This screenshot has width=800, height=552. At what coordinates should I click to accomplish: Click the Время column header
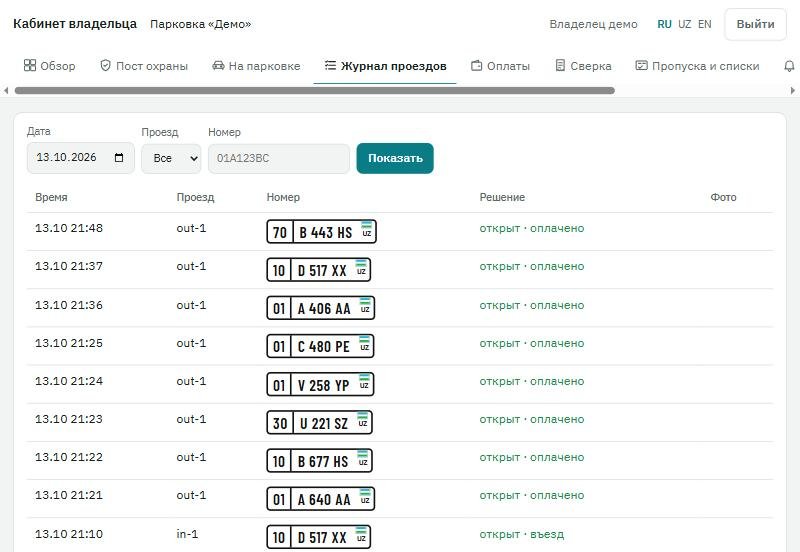(x=51, y=197)
